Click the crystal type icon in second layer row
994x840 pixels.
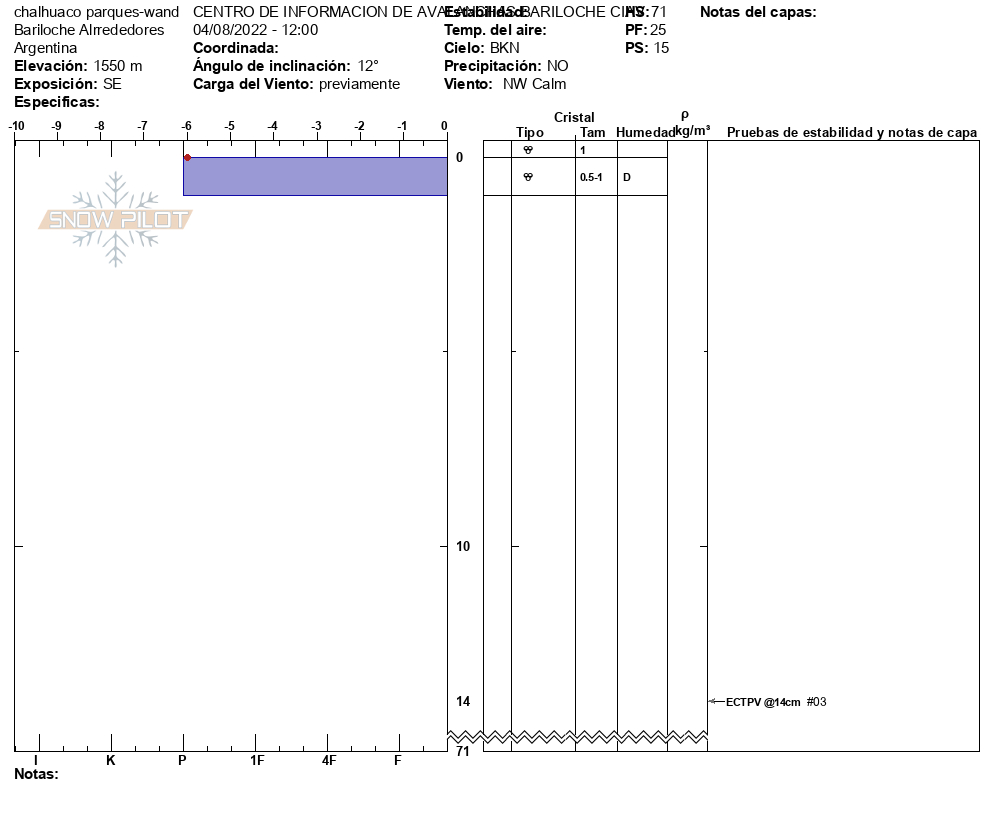coord(528,177)
